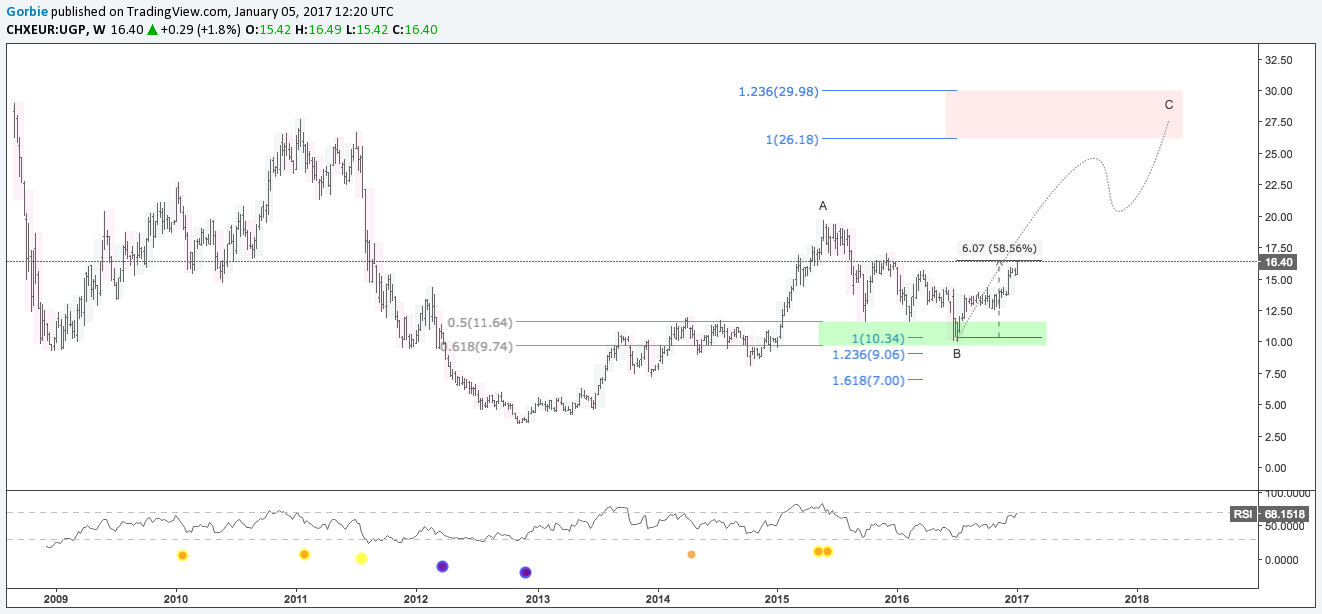Viewport: 1322px width, 614px height.
Task: Click the yellow event dot in RSI pane
Action: pos(362,558)
